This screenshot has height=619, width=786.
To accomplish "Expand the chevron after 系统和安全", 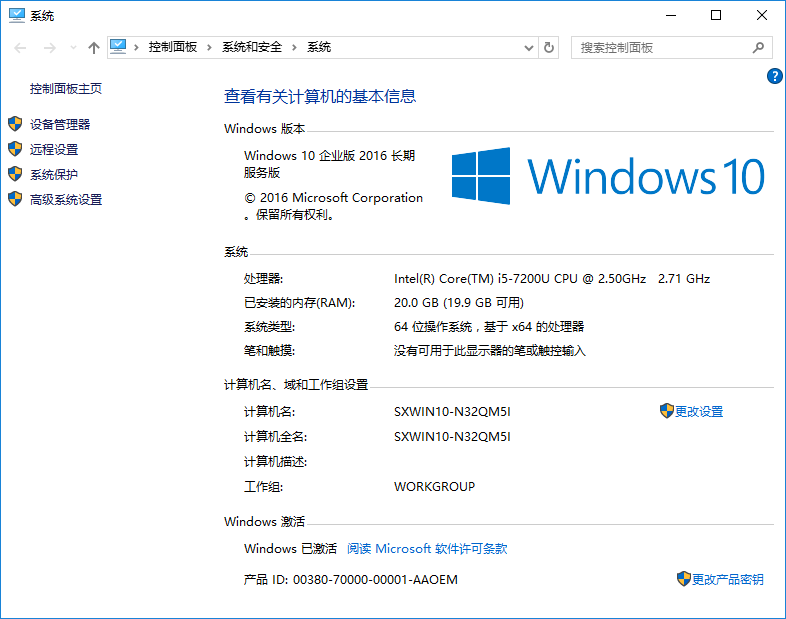I will (294, 48).
